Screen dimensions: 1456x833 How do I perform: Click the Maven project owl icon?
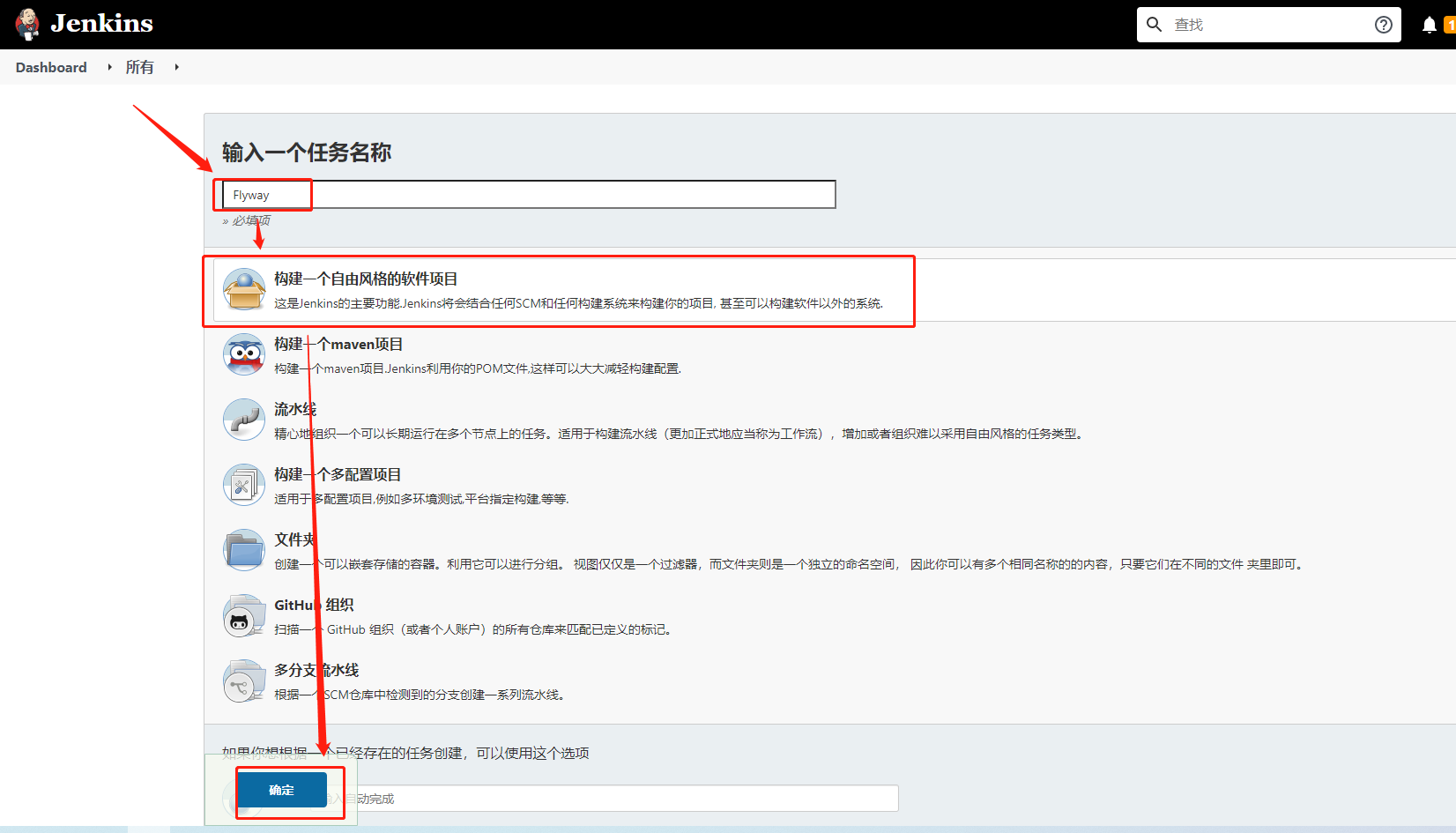click(244, 354)
